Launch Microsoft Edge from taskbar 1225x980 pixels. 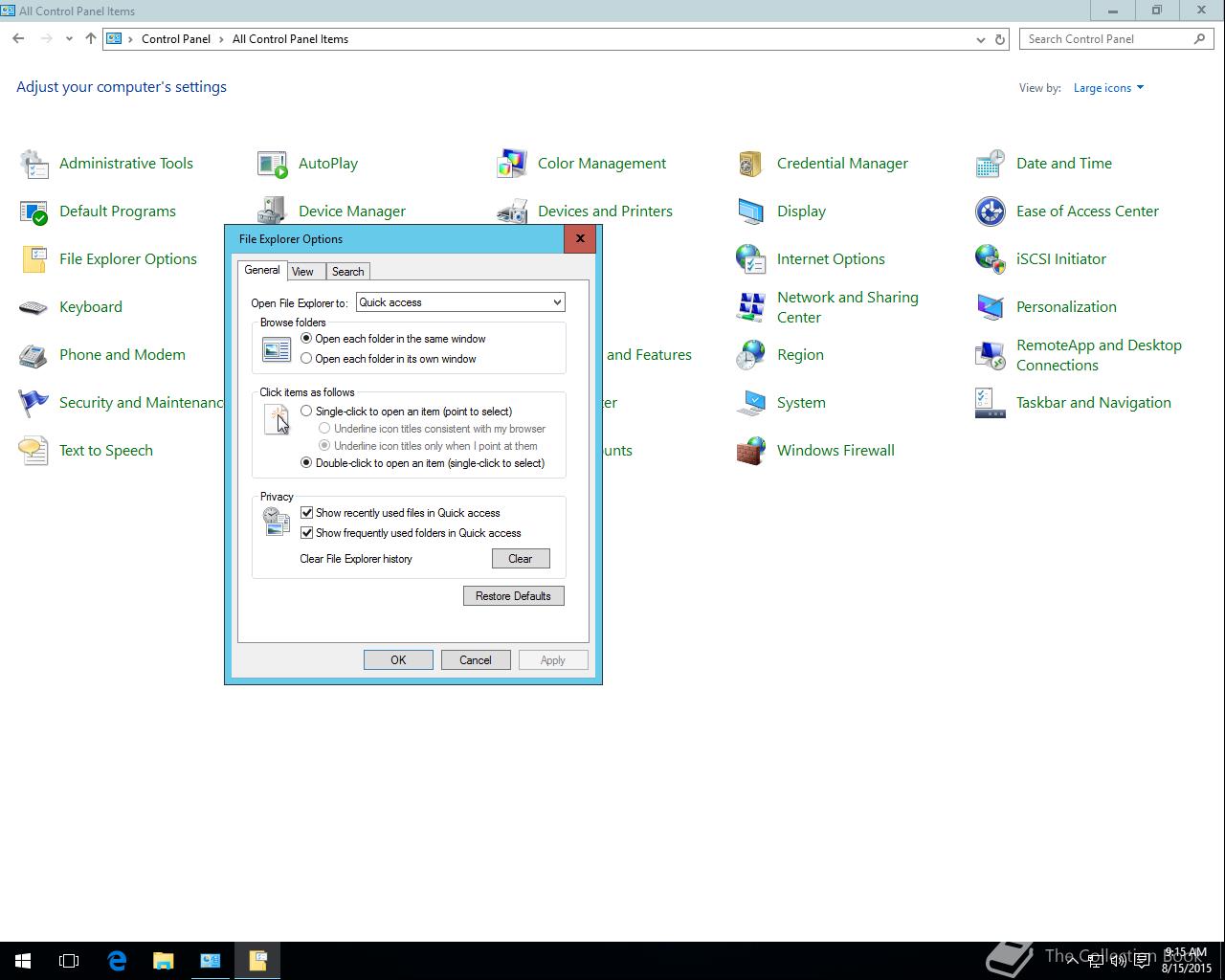click(117, 961)
